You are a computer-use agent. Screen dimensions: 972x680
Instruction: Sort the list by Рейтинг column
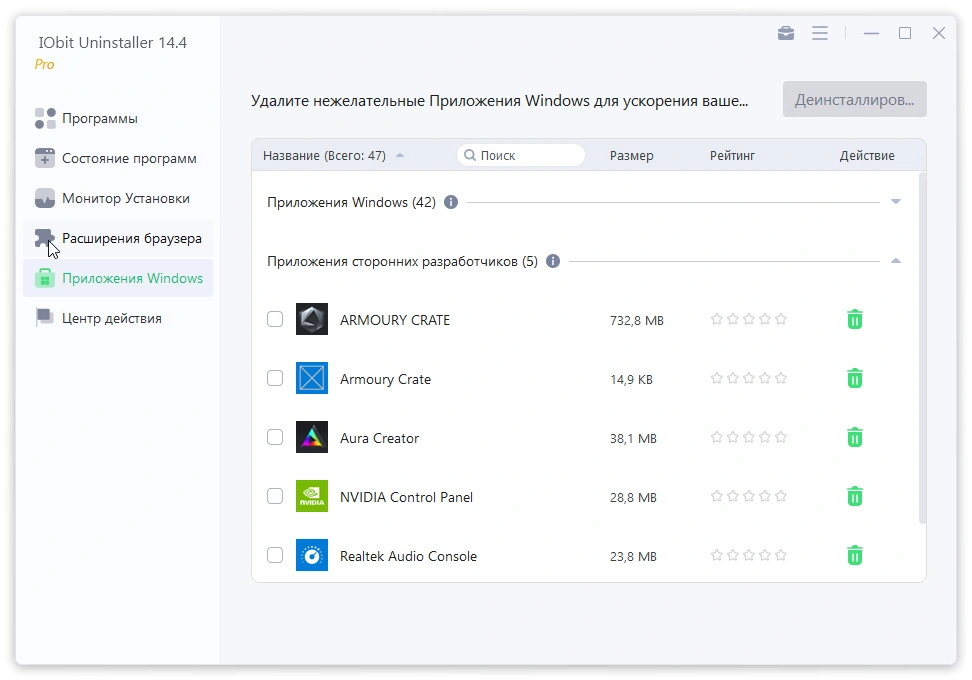point(732,156)
